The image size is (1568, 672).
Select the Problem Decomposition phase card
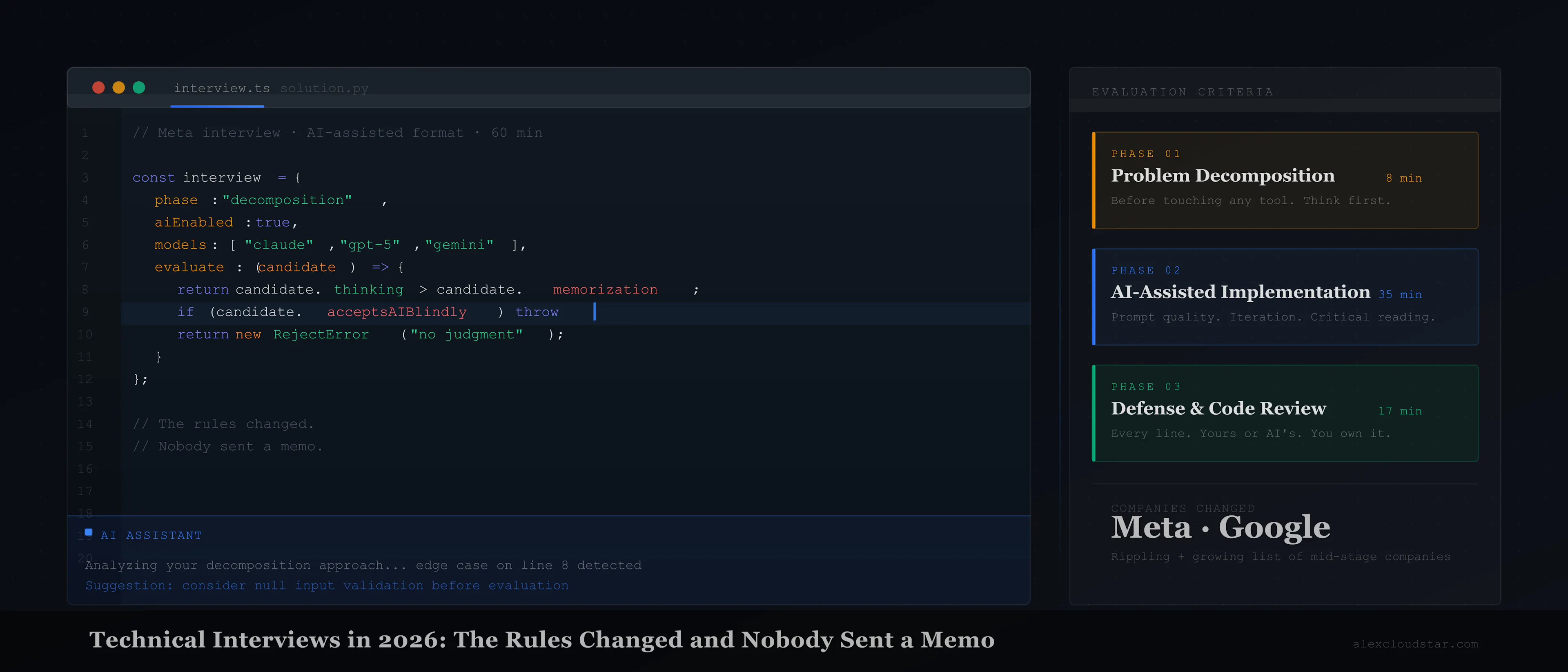click(1285, 180)
